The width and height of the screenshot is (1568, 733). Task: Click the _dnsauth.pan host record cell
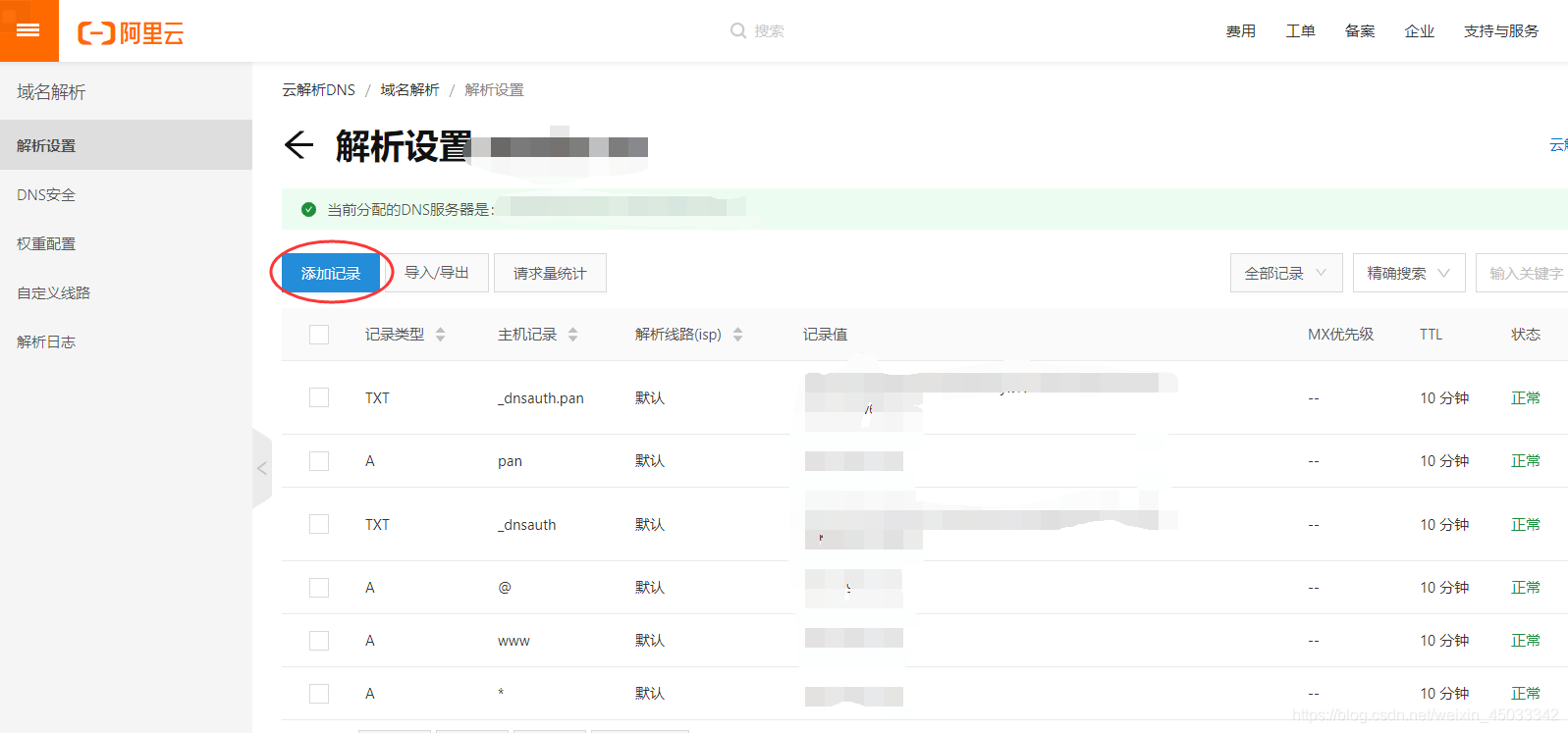pyautogui.click(x=541, y=398)
